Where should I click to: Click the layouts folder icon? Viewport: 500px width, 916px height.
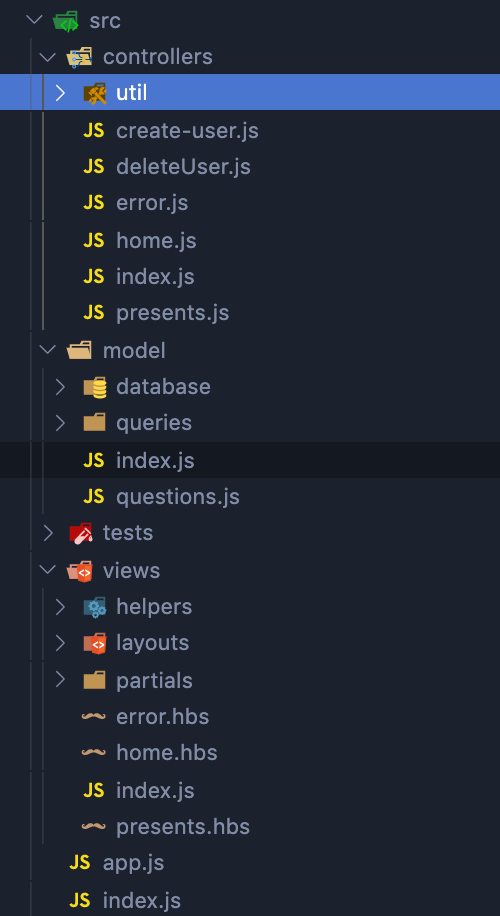coord(94,643)
